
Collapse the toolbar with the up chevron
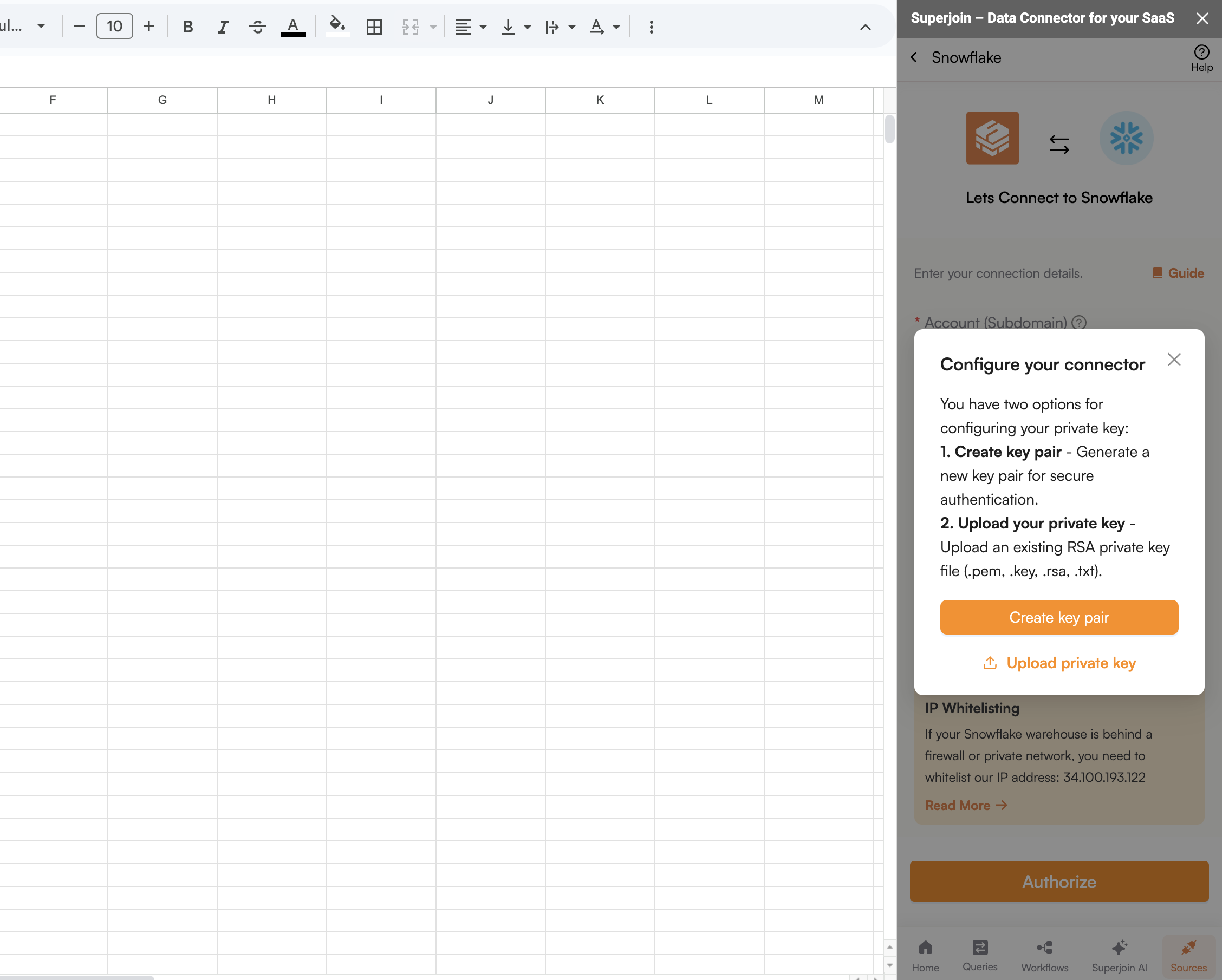[865, 27]
